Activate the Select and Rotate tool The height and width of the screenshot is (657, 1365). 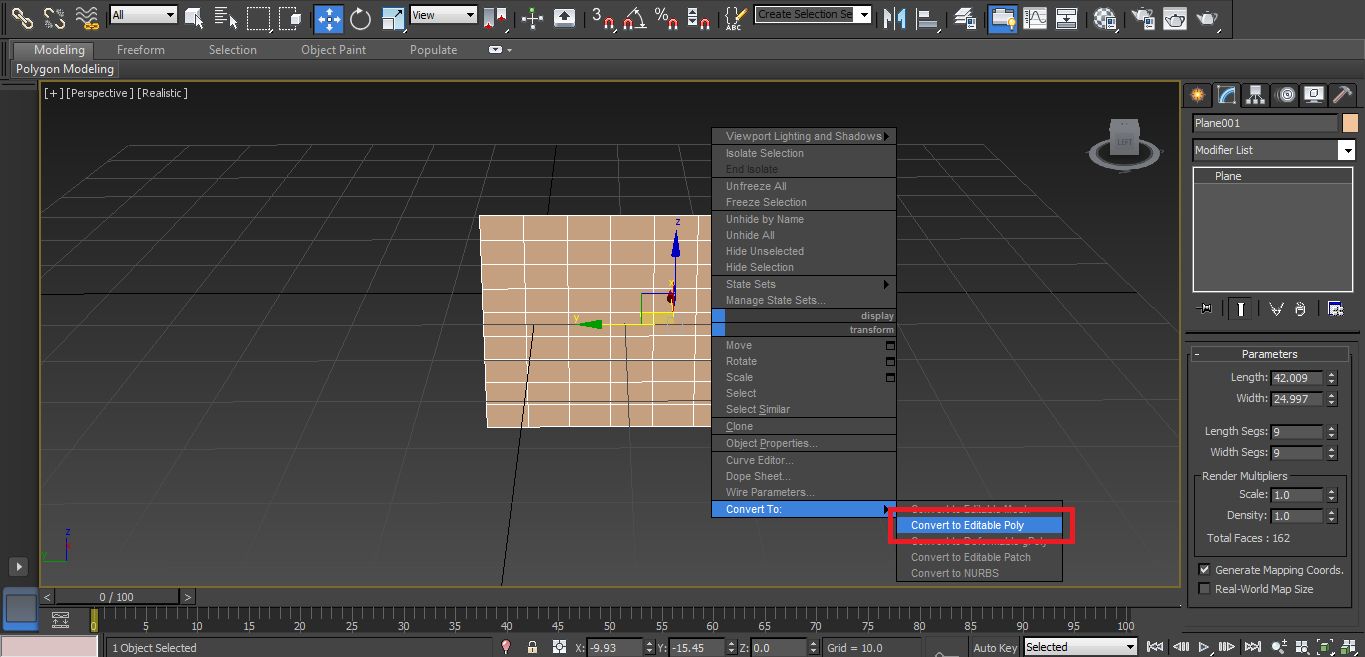pos(360,17)
